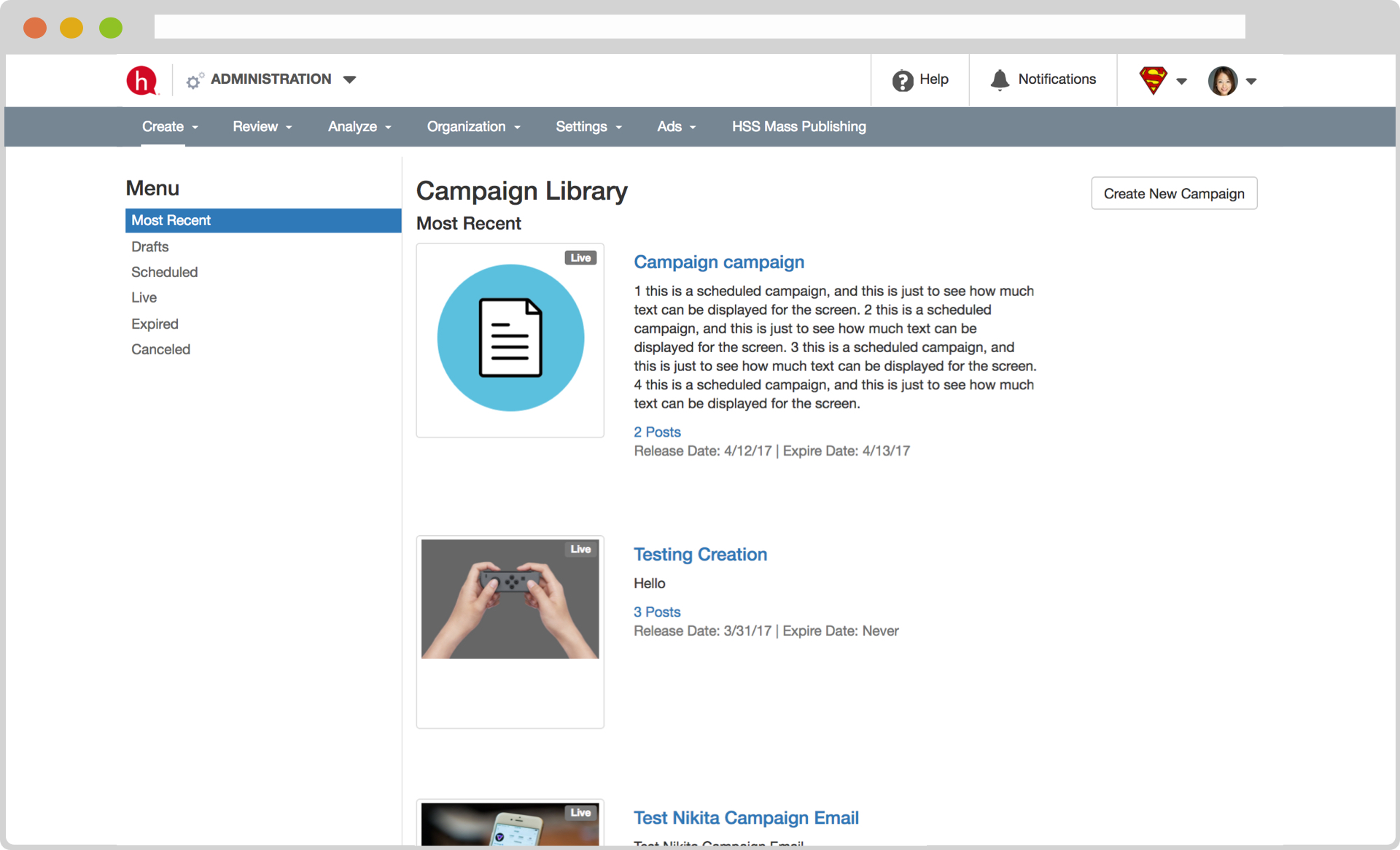Click the green maximize window button
1400x850 pixels.
click(x=111, y=28)
